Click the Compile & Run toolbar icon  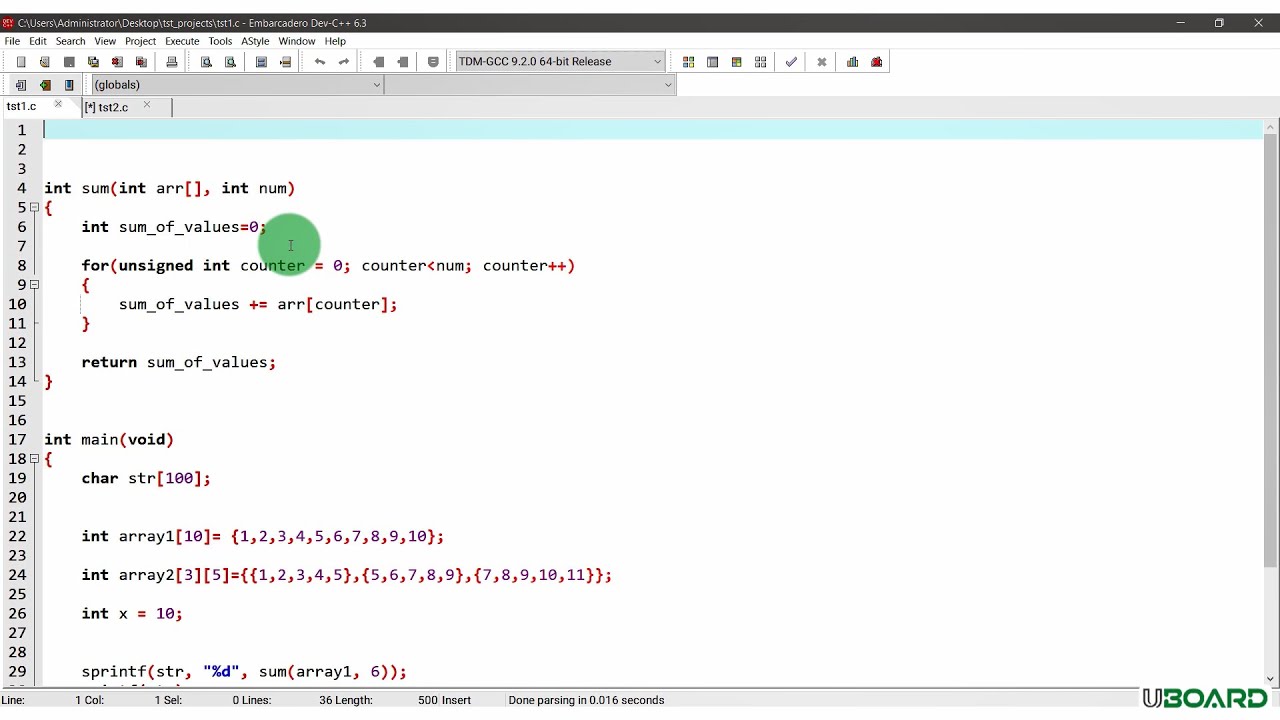(736, 62)
